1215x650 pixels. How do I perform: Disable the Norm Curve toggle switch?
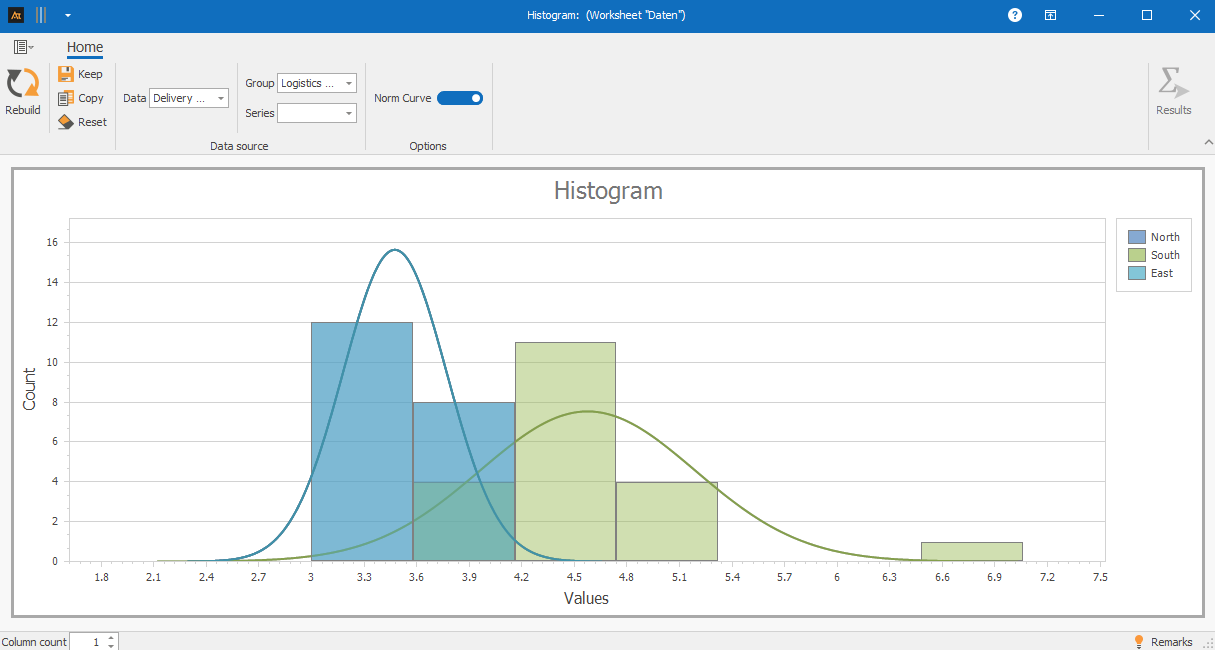[x=460, y=98]
